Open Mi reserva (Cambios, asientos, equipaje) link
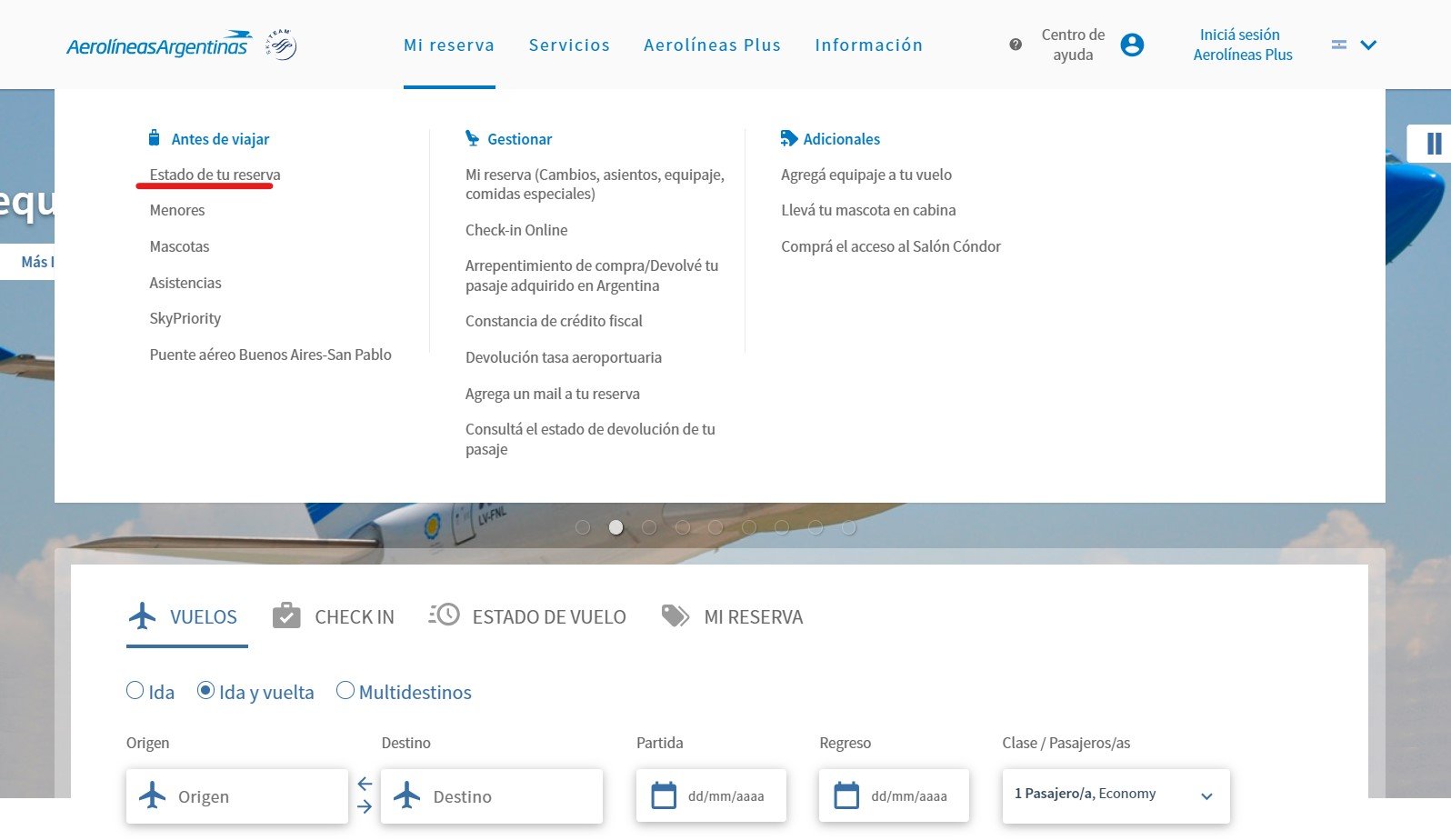The image size is (1451, 840). [x=595, y=184]
